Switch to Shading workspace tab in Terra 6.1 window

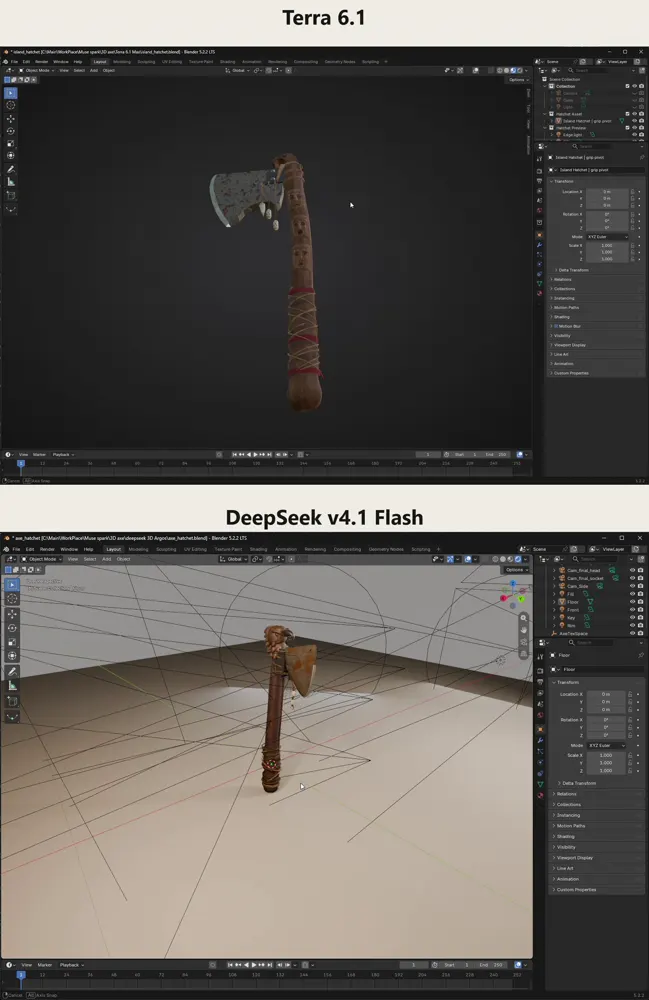(x=227, y=62)
